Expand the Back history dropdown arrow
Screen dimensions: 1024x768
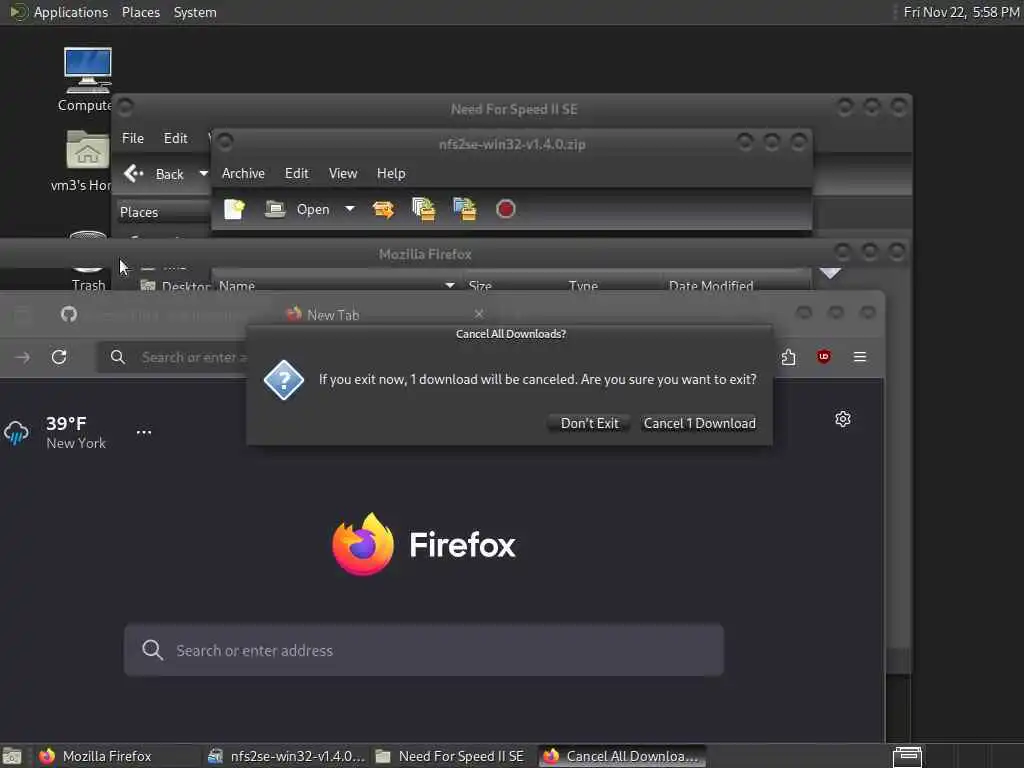coord(203,174)
